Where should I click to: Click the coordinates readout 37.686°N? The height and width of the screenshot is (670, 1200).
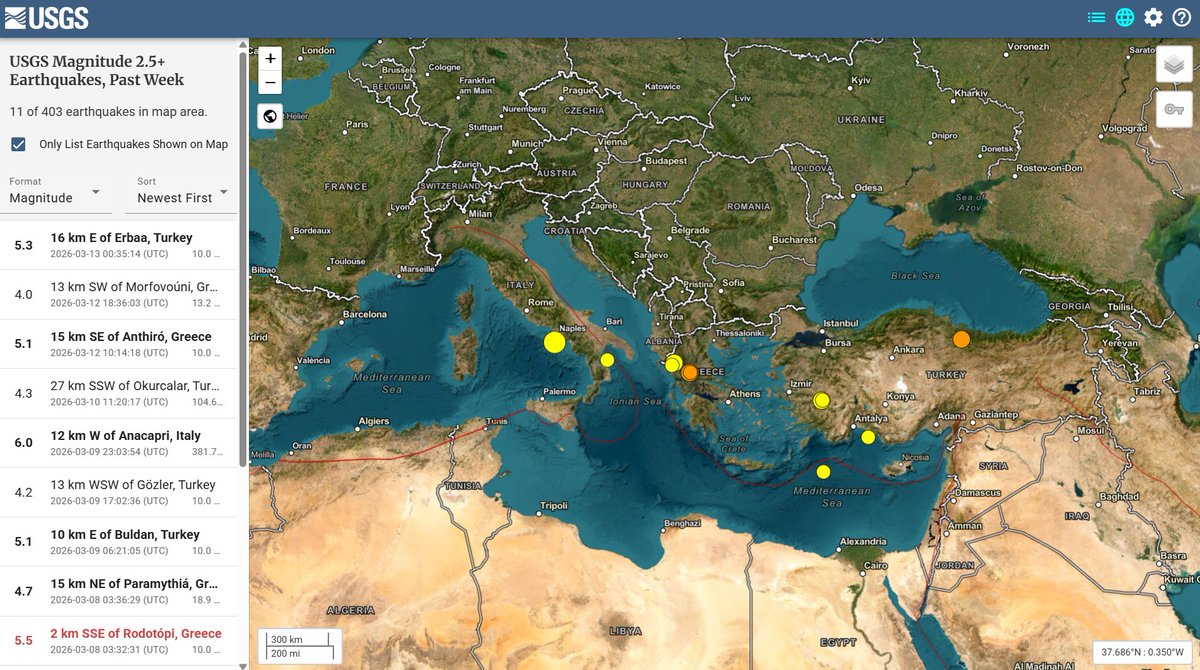(1142, 651)
